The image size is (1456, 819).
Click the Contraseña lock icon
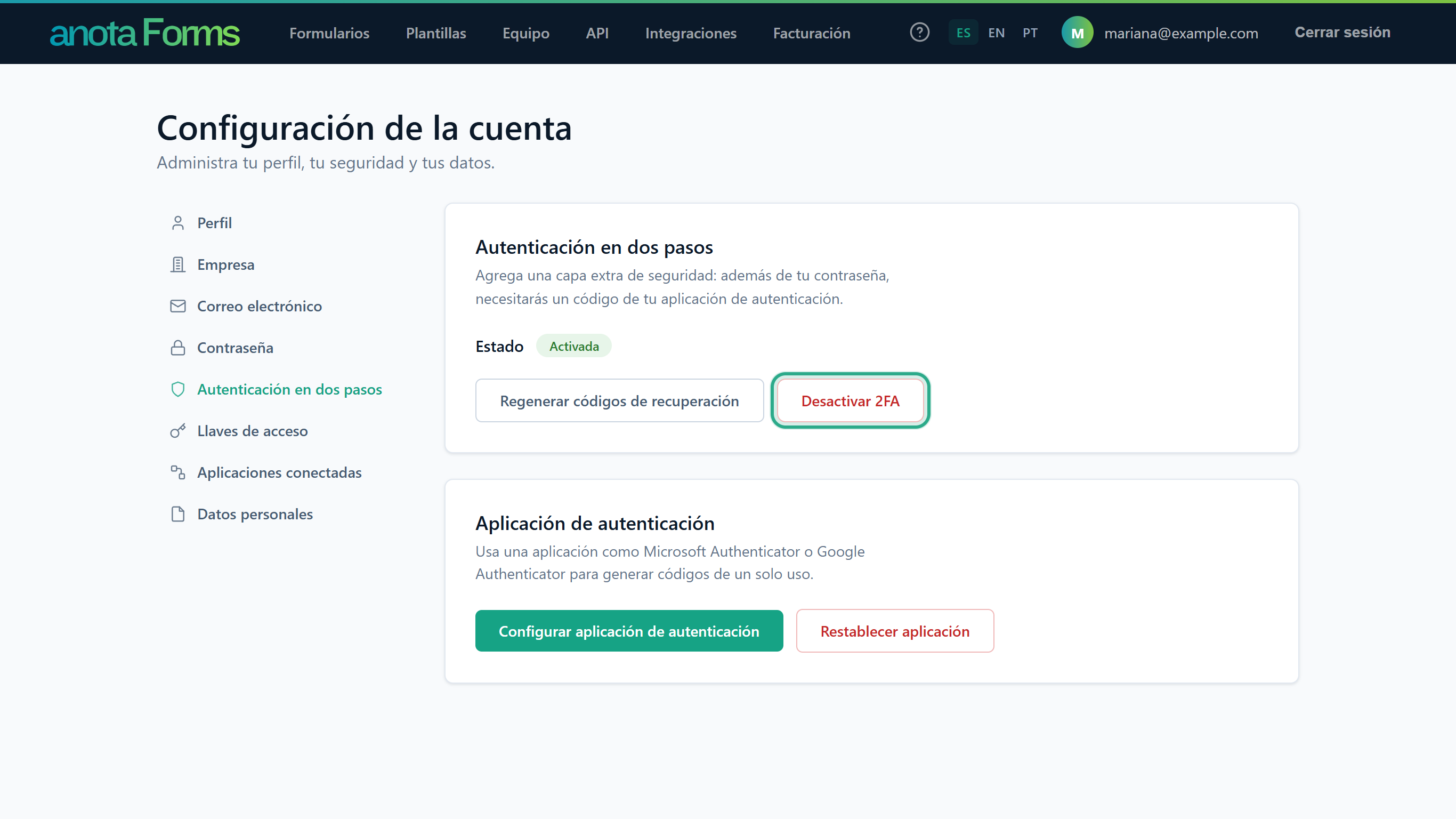click(x=178, y=348)
